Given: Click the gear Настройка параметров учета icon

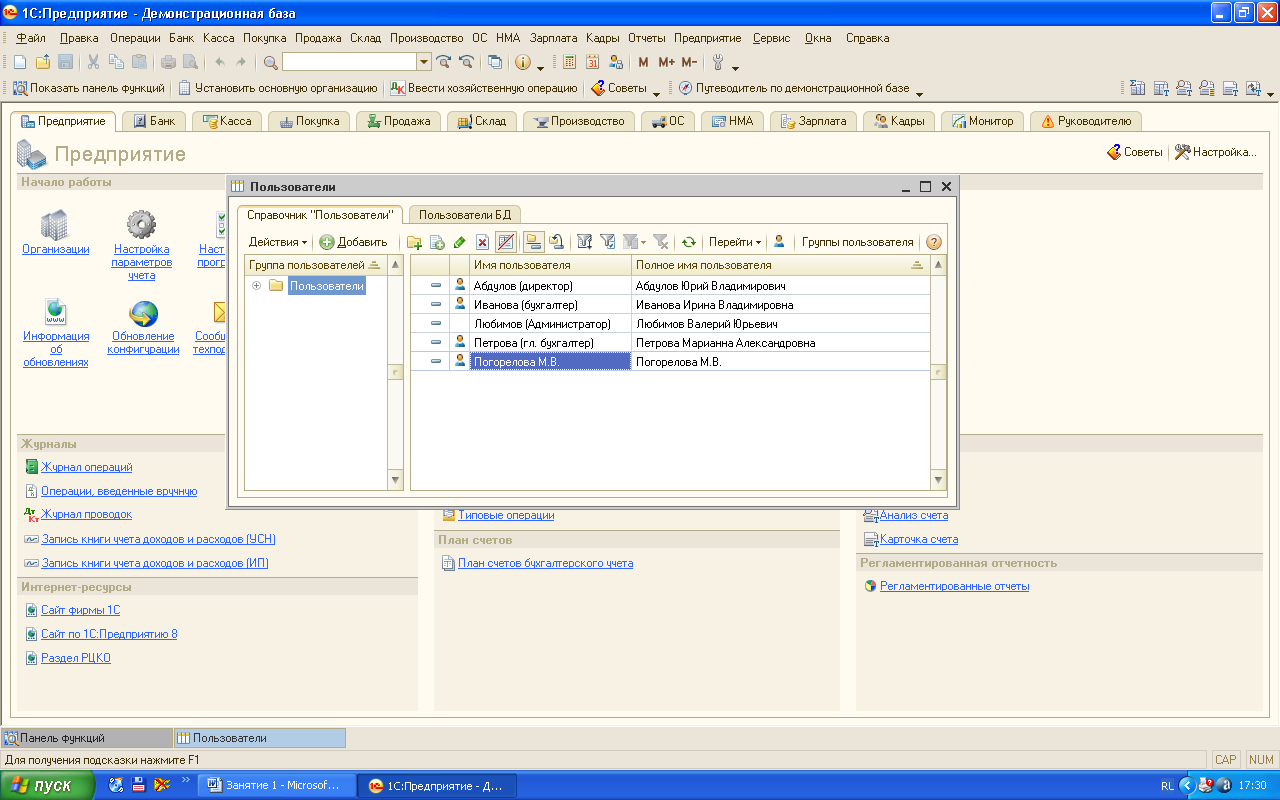Looking at the screenshot, I should point(141,224).
